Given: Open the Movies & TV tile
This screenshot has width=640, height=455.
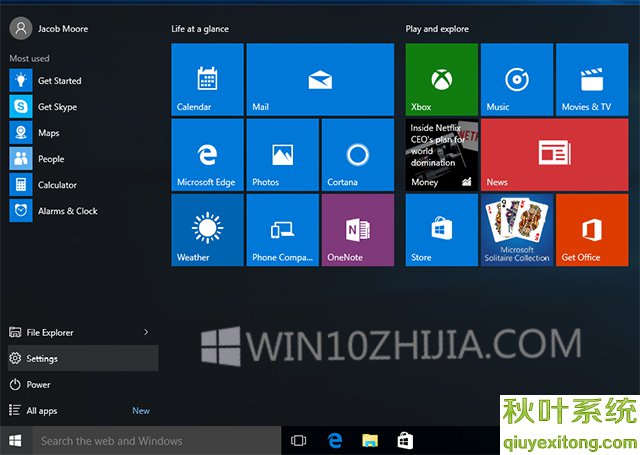Looking at the screenshot, I should [x=592, y=80].
